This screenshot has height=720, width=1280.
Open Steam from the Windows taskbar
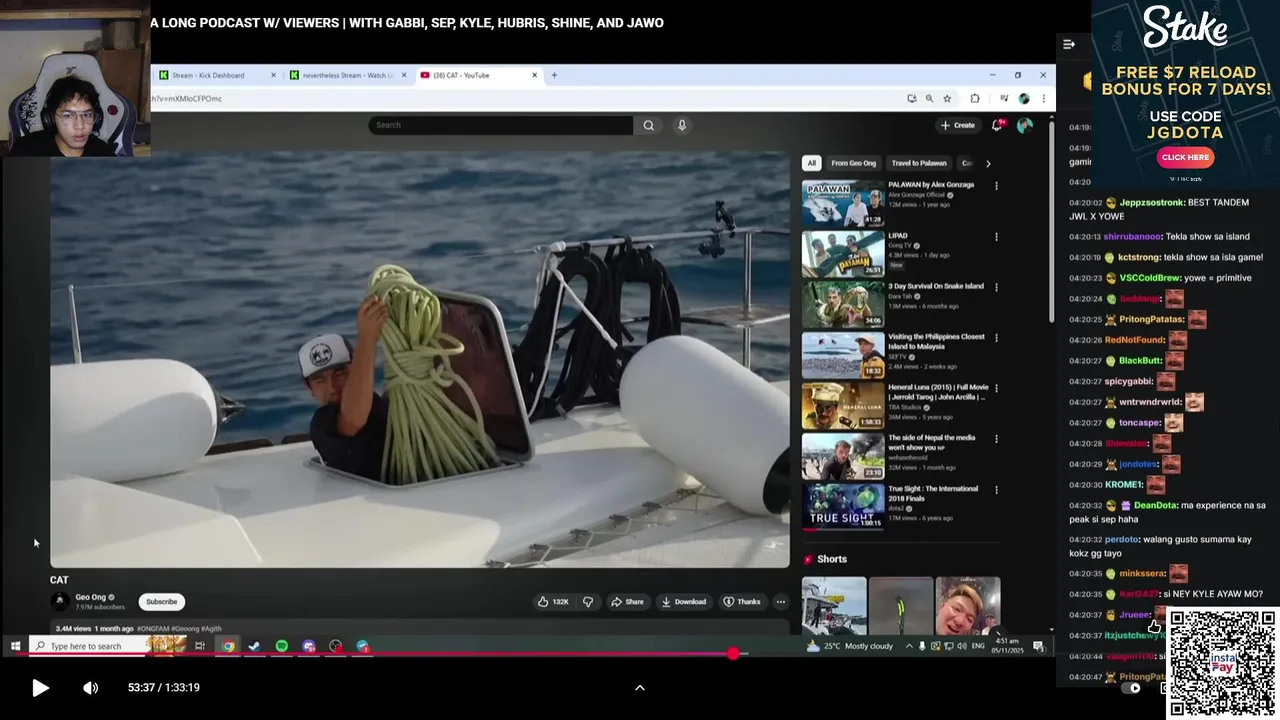(x=254, y=646)
